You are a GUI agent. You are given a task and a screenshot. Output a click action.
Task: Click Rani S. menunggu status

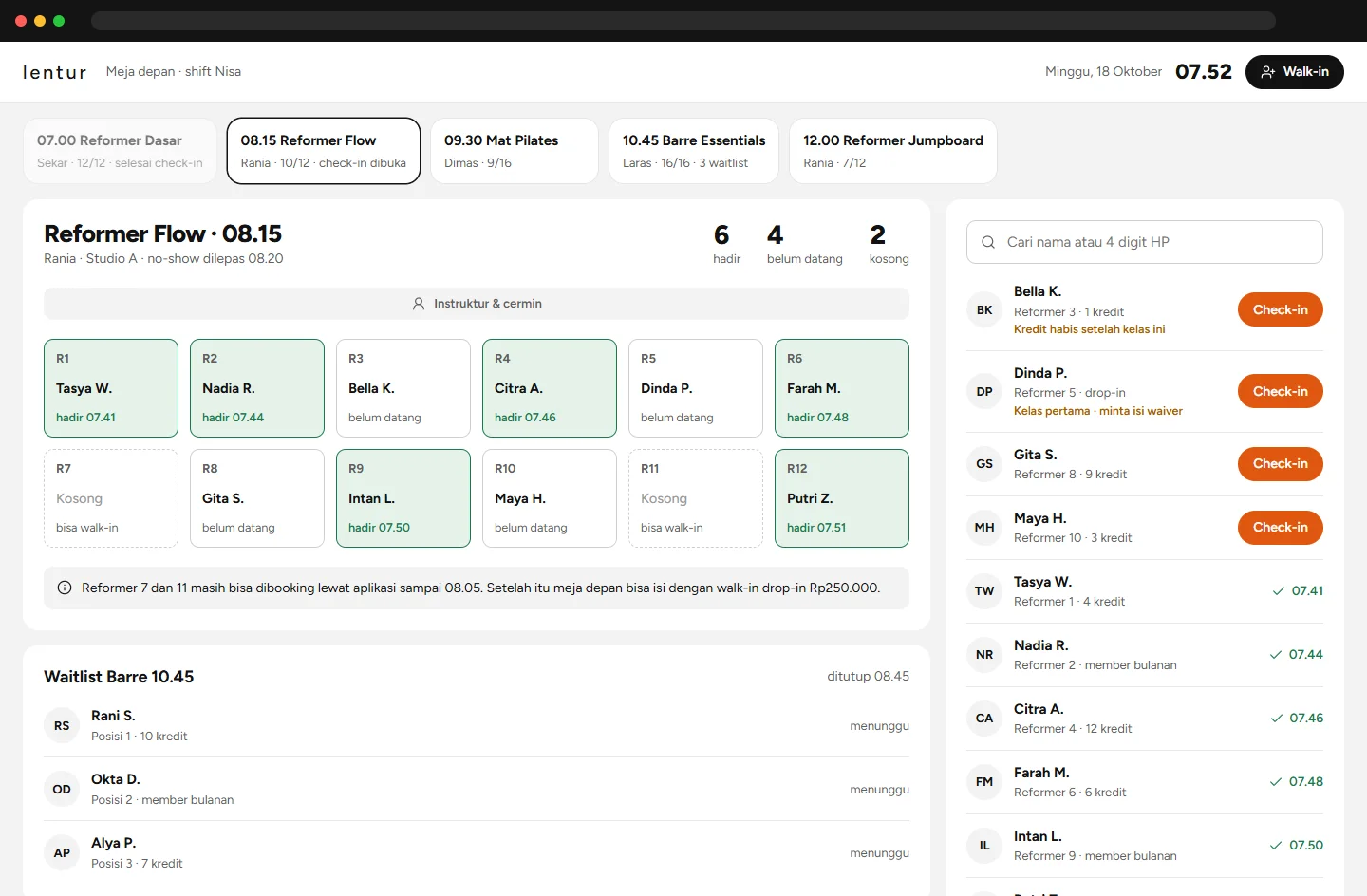click(879, 726)
